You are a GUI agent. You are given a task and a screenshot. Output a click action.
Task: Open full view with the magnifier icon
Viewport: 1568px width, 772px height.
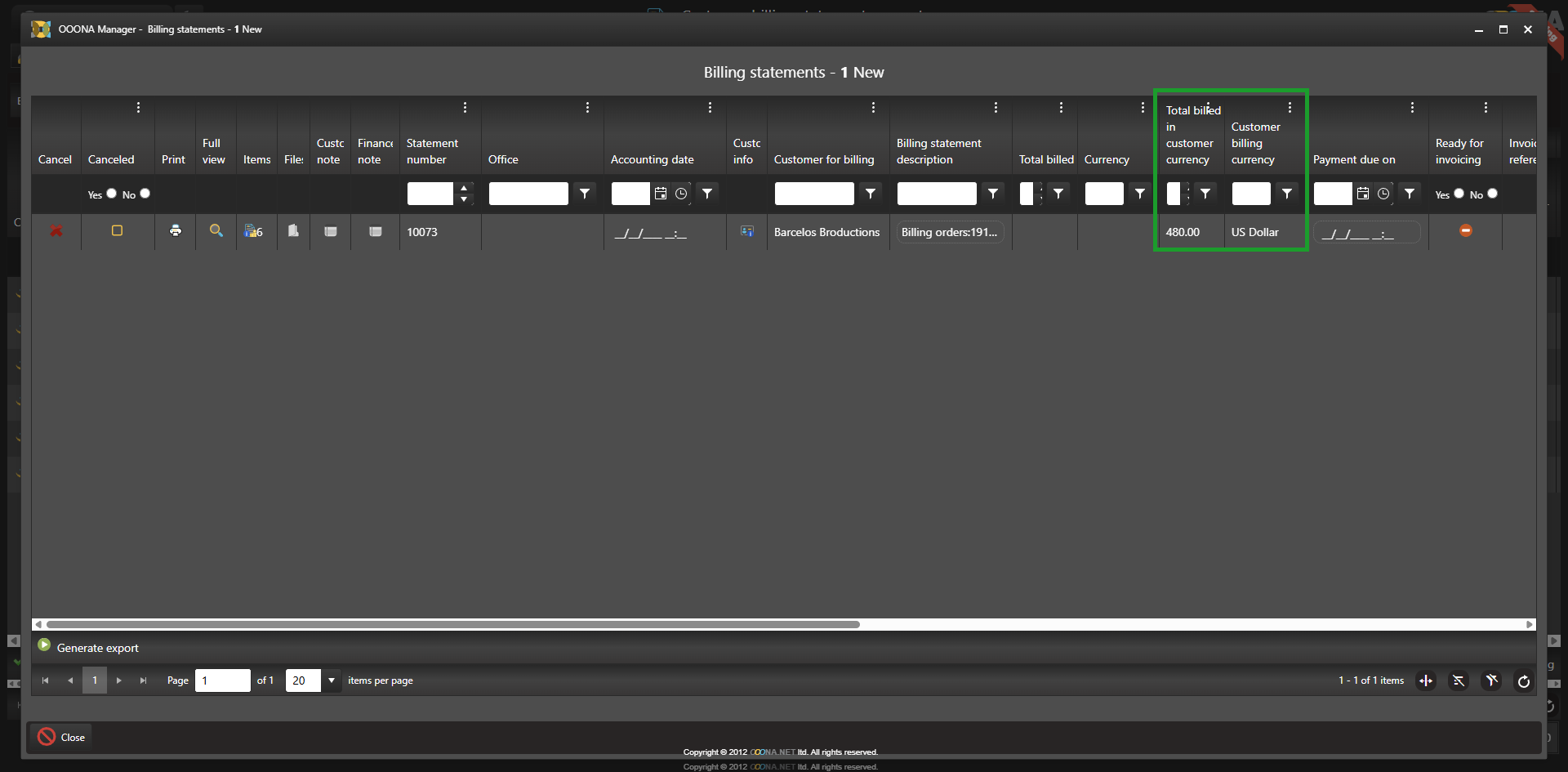pyautogui.click(x=216, y=231)
